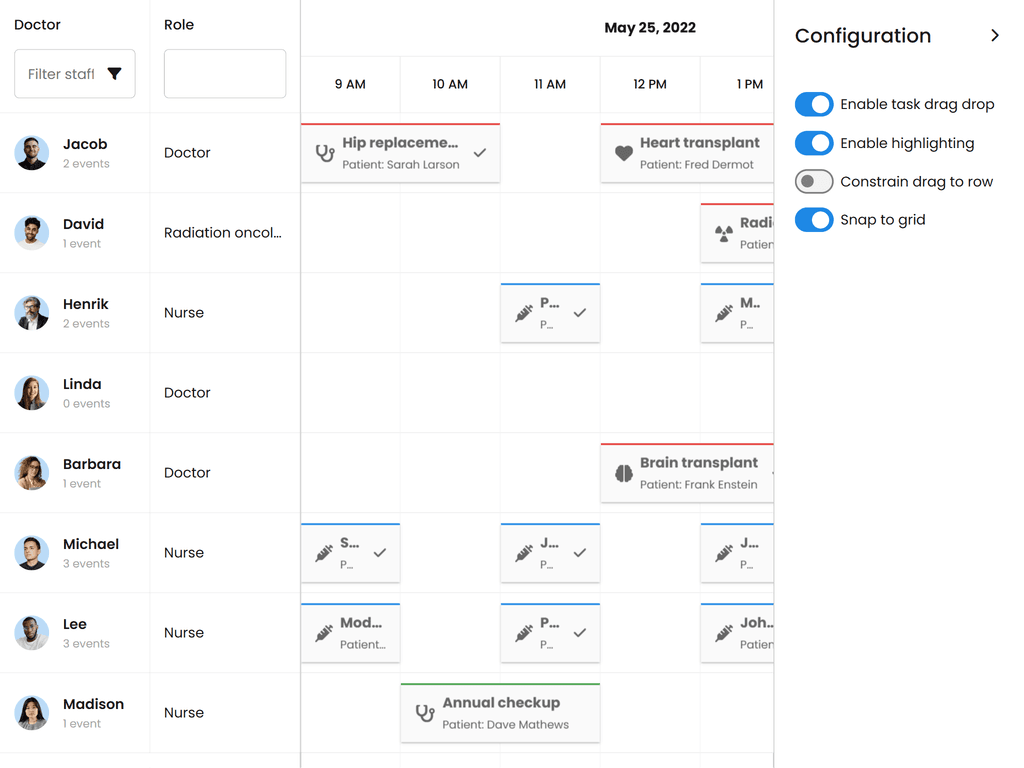The image size is (1024, 768).
Task: Disable task drag drop toggle
Action: tap(814, 104)
